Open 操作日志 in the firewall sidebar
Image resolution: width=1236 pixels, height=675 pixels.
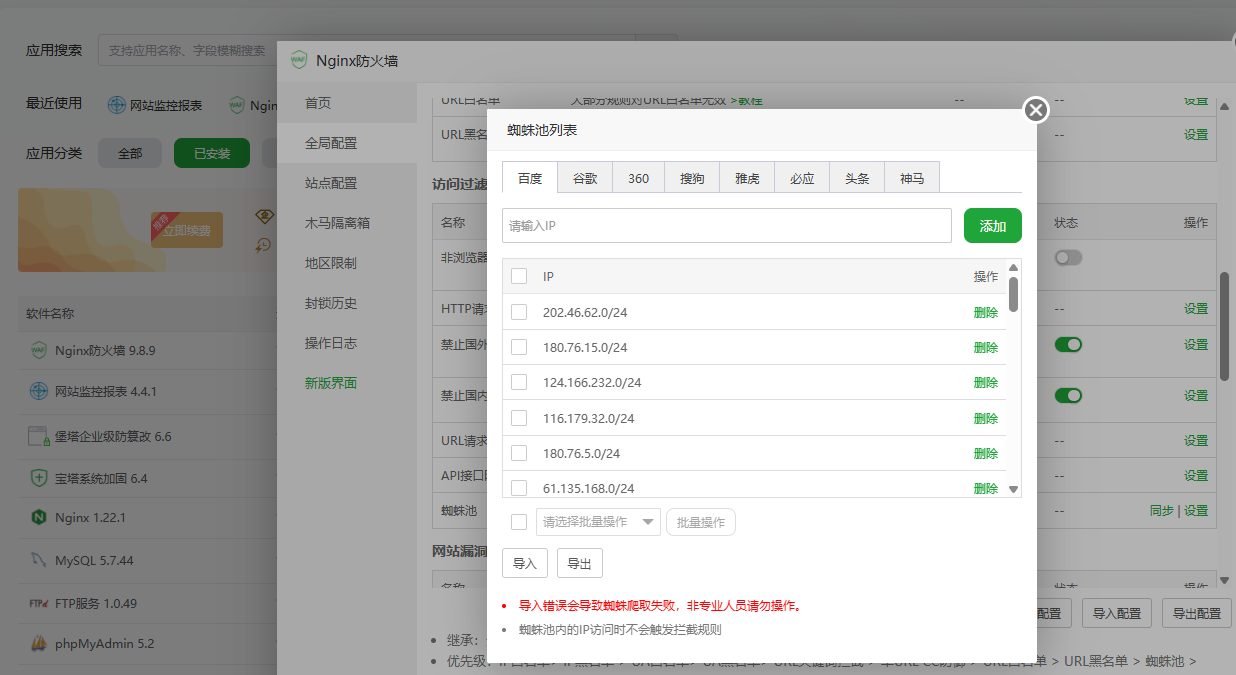coord(347,343)
